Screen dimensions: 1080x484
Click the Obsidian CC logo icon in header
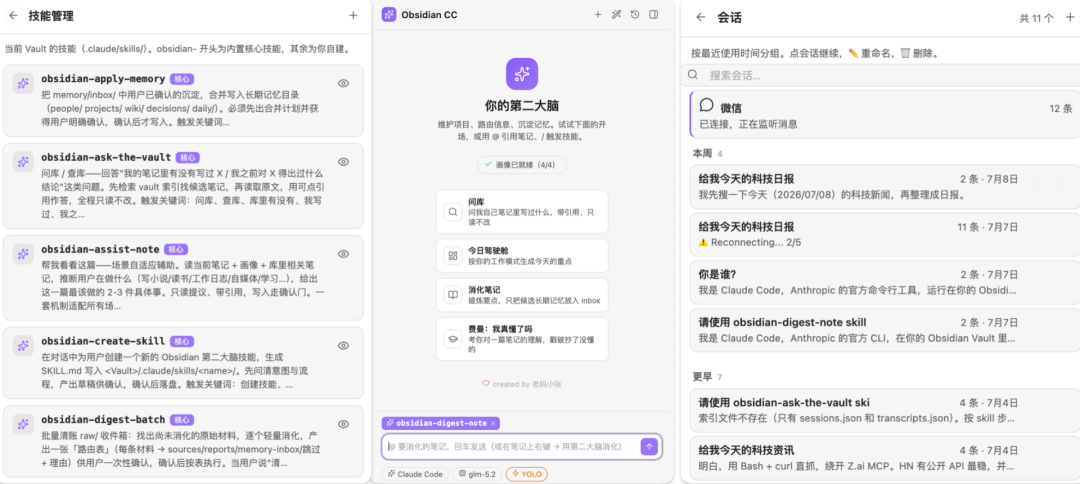pyautogui.click(x=388, y=14)
